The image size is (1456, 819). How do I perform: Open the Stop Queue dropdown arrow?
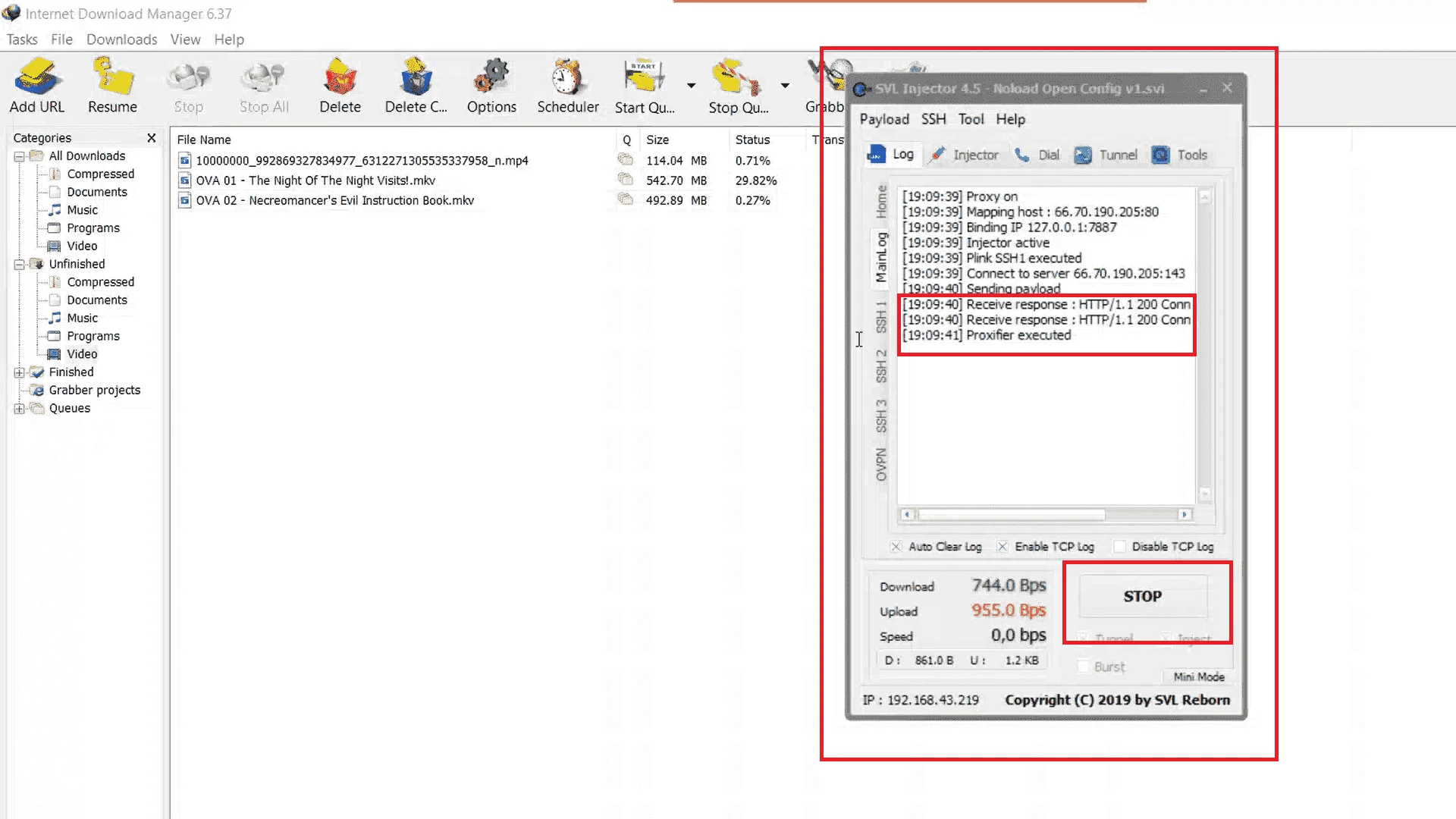click(x=785, y=86)
